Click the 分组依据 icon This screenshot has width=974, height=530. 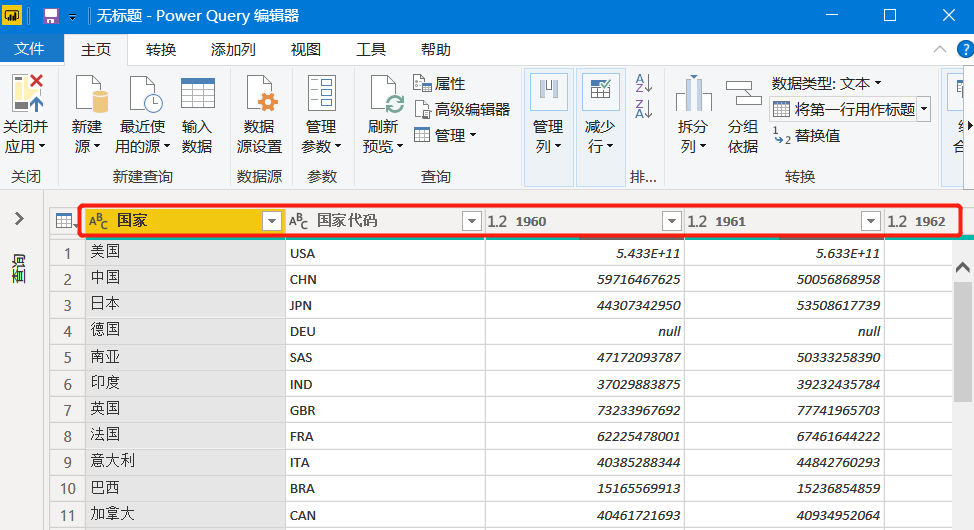(742, 93)
